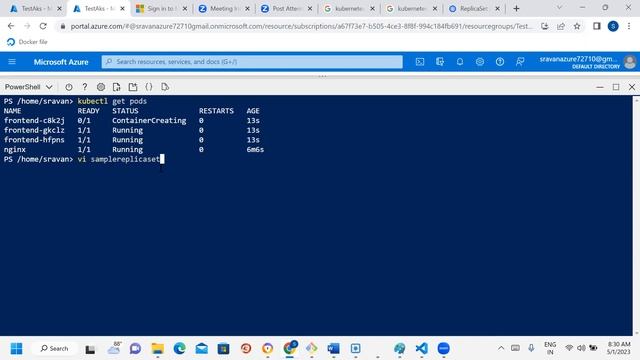Open Azure help and support icon

click(x=500, y=62)
